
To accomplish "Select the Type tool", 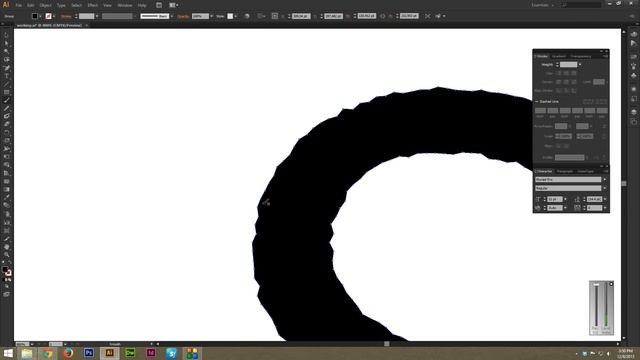I will coord(7,76).
